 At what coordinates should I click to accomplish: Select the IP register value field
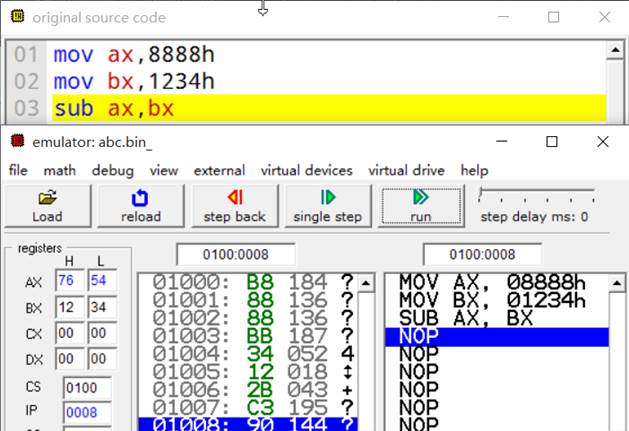[x=87, y=411]
